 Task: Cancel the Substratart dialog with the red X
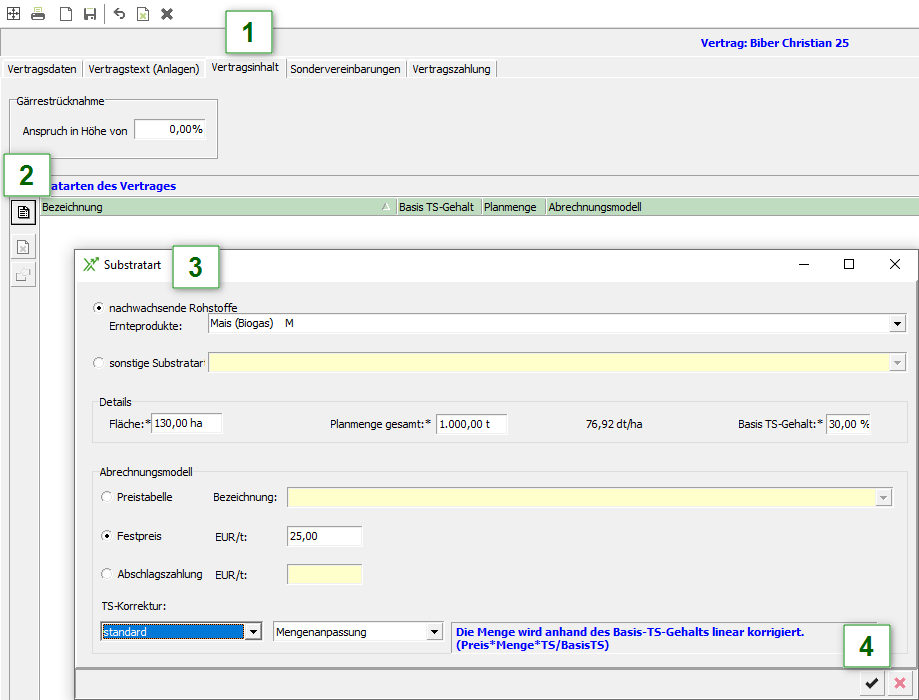tap(900, 683)
